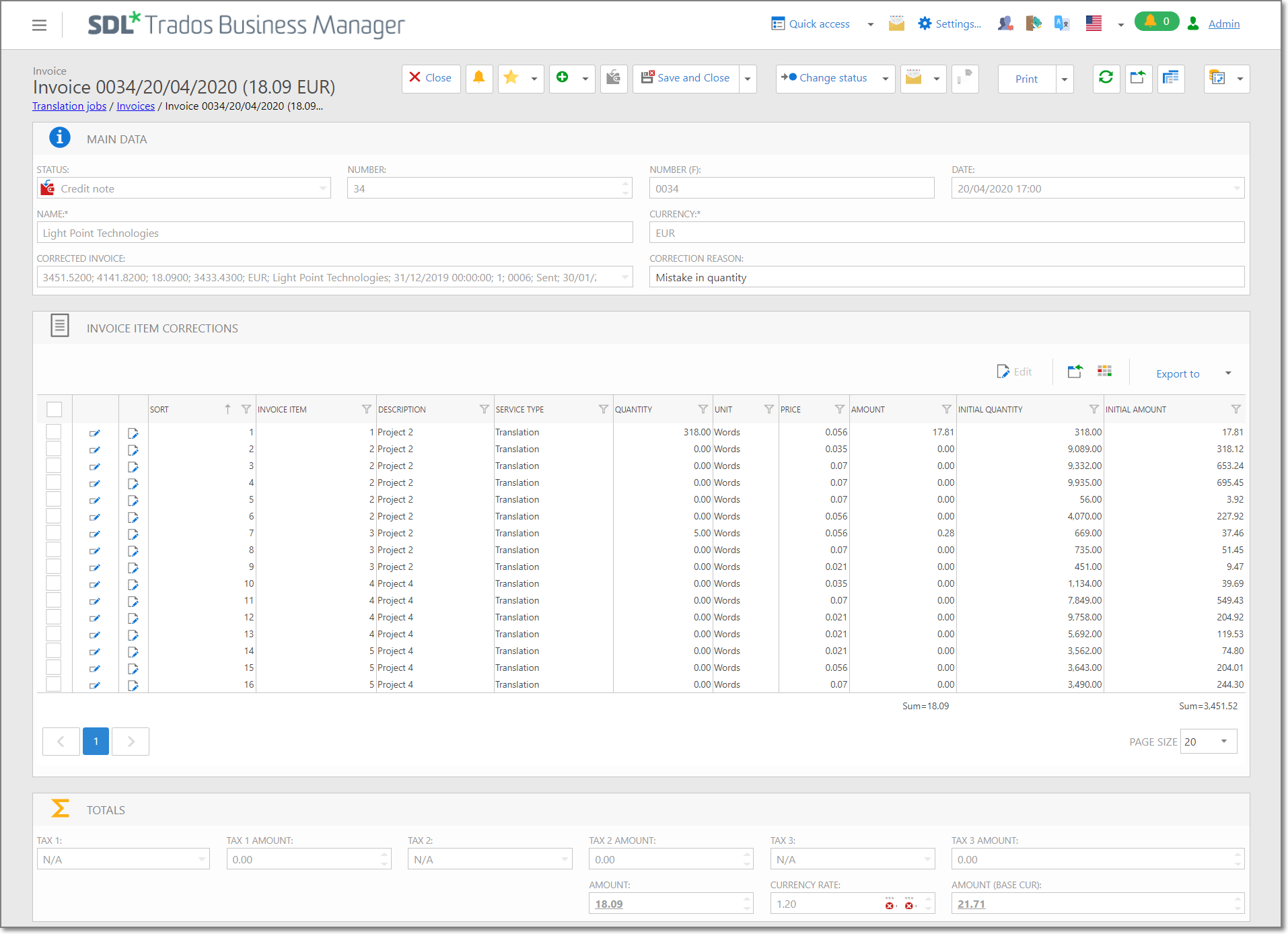This screenshot has width=1288, height=934.
Task: Click the refresh icon in the toolbar
Action: [x=1106, y=78]
